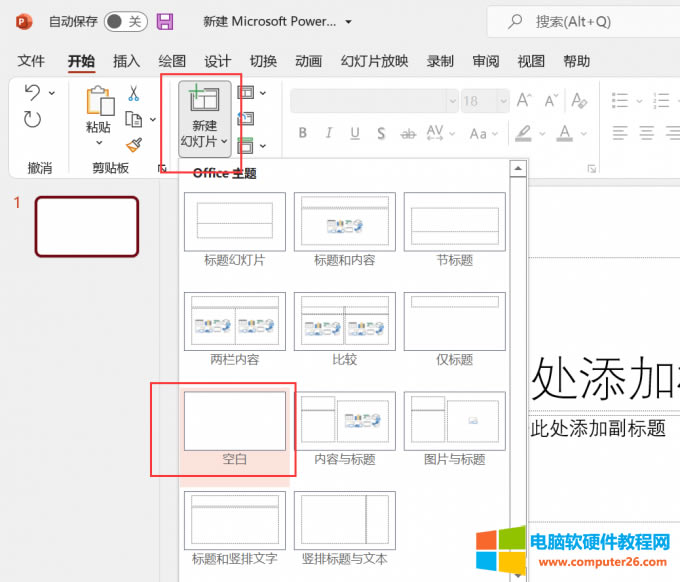The image size is (680, 582).
Task: Open the font color picker arrow
Action: [x=584, y=133]
